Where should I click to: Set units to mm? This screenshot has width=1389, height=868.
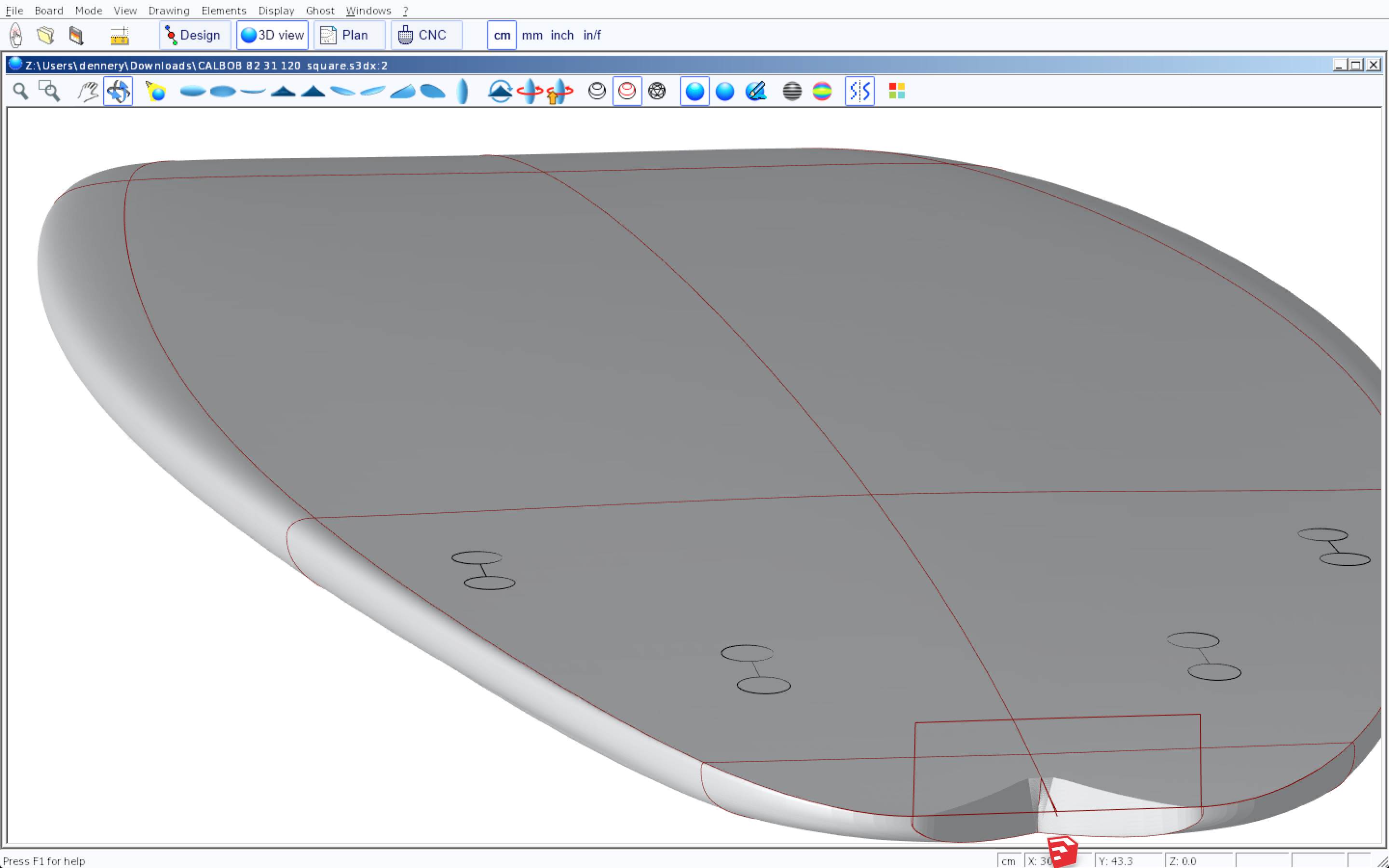coord(532,35)
